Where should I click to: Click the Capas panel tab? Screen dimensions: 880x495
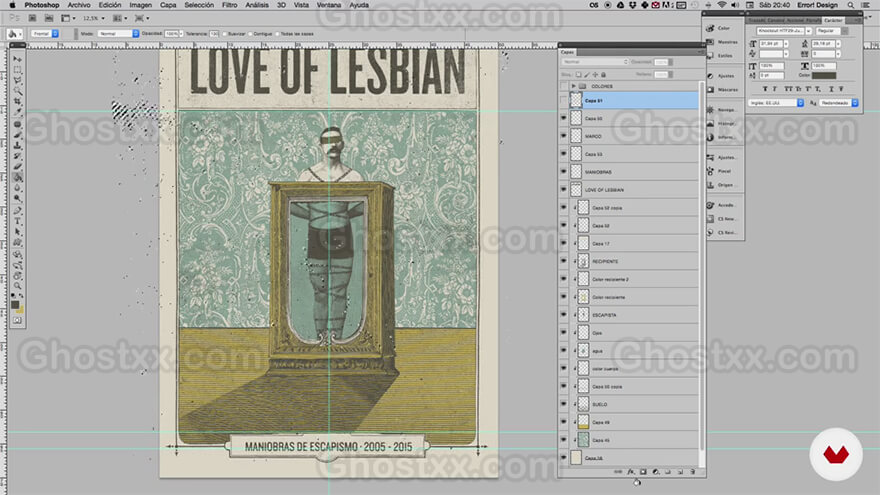click(x=567, y=52)
